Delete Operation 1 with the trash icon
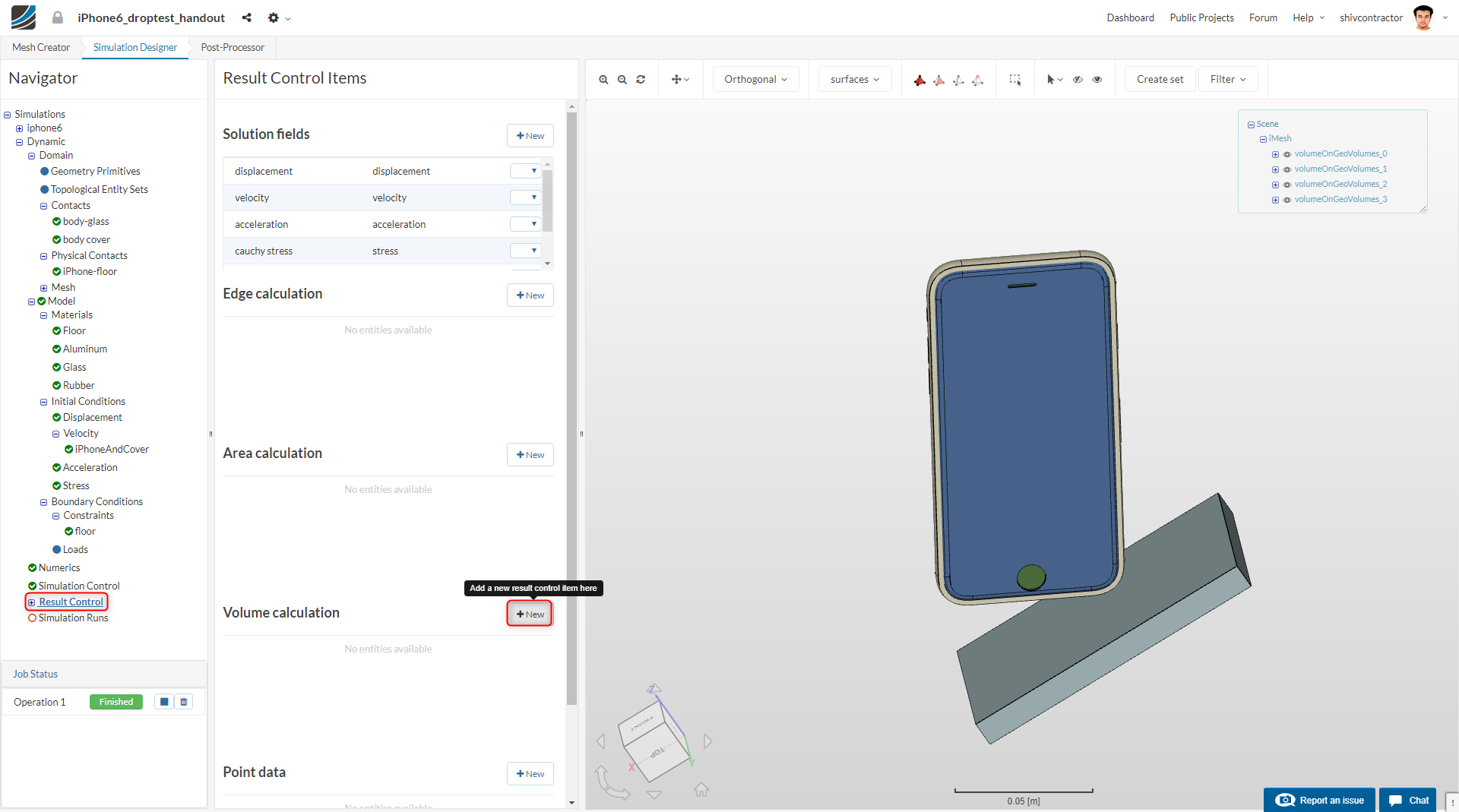Screen dimensions: 1459x812 [184, 702]
